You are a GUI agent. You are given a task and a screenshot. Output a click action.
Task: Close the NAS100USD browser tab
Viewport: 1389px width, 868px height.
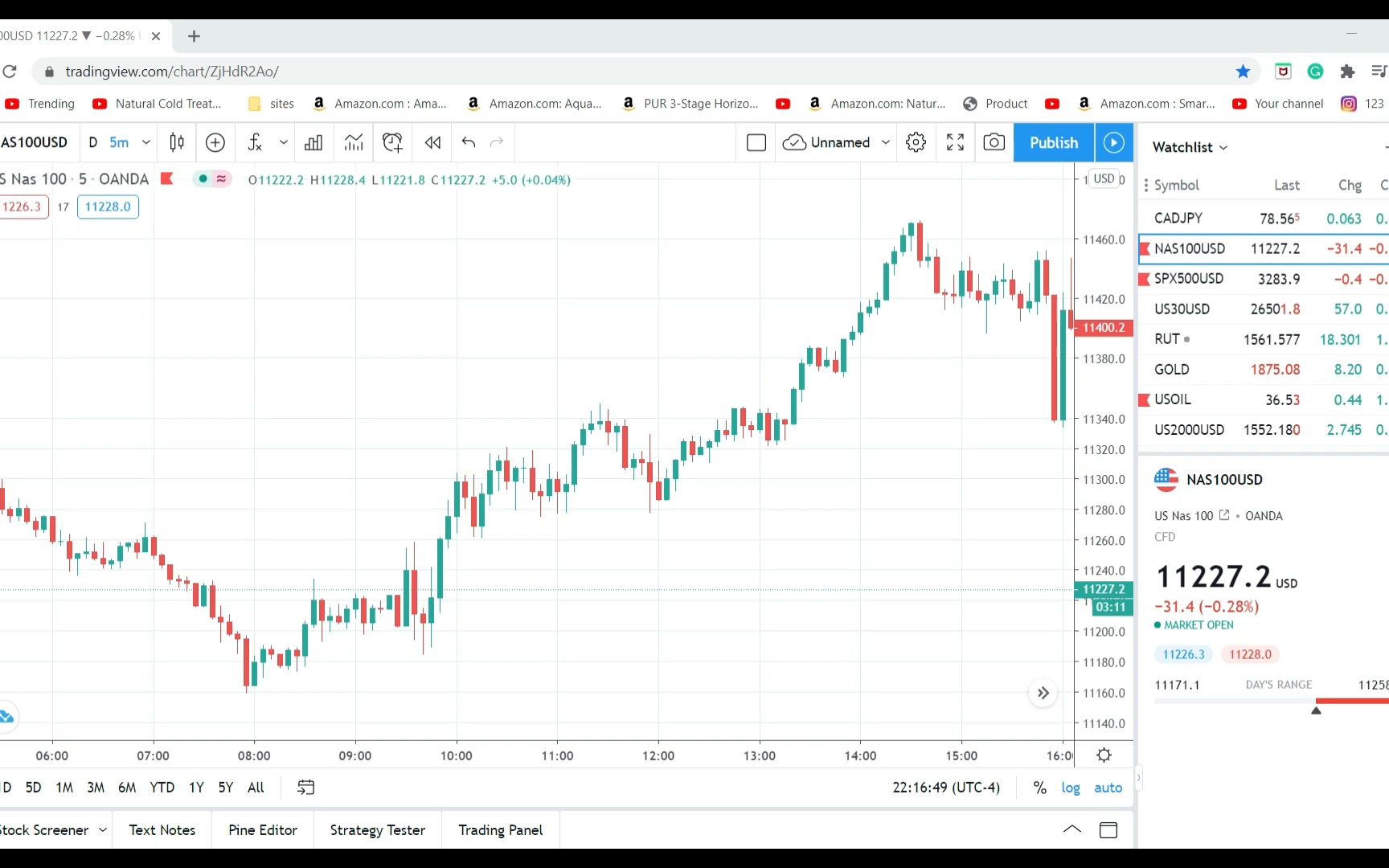pos(156,36)
